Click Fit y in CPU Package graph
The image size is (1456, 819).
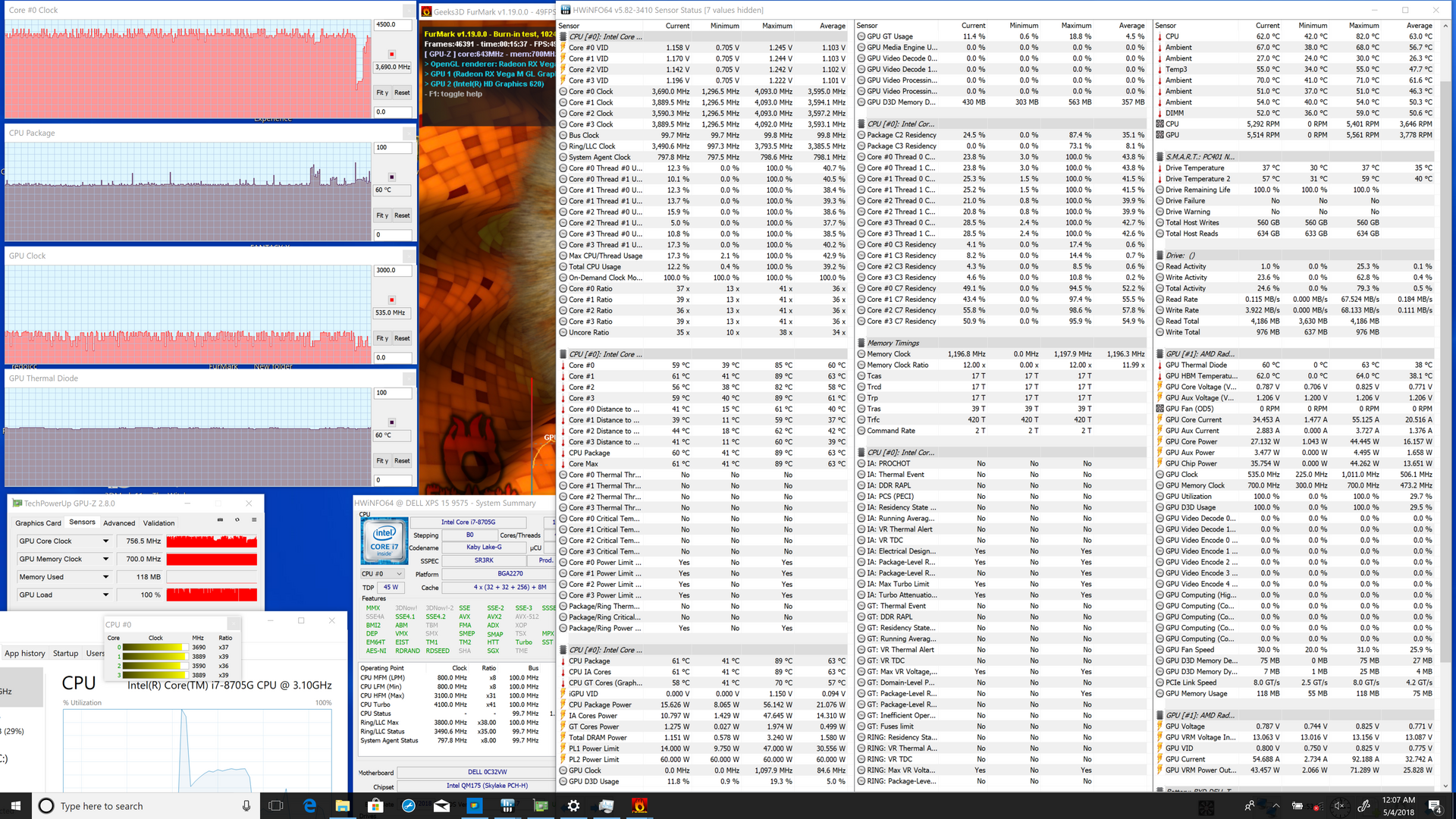pyautogui.click(x=382, y=215)
